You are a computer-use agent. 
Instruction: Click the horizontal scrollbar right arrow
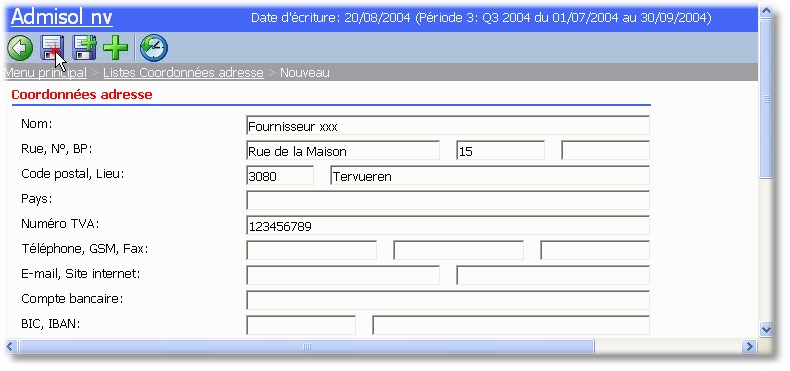point(750,346)
